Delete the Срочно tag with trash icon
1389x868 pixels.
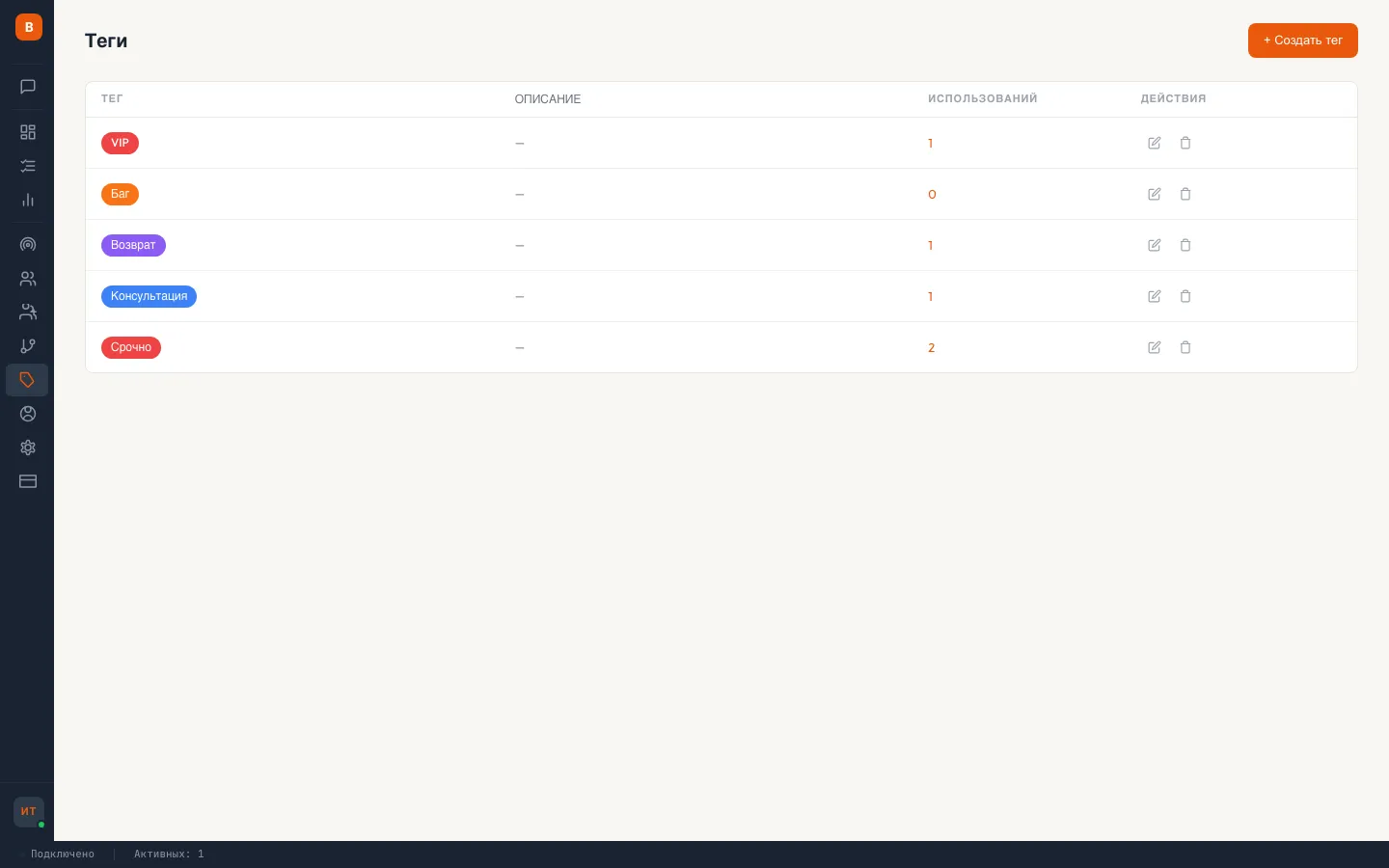pos(1185,347)
